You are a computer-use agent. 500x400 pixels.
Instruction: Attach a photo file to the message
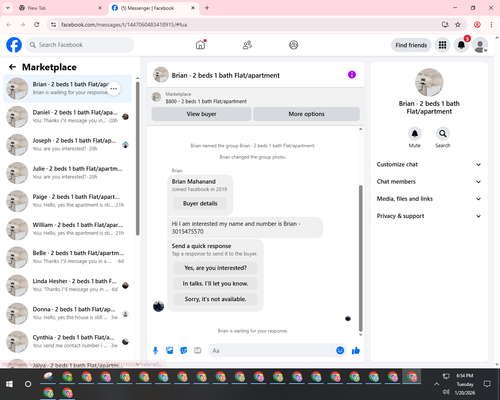click(170, 350)
